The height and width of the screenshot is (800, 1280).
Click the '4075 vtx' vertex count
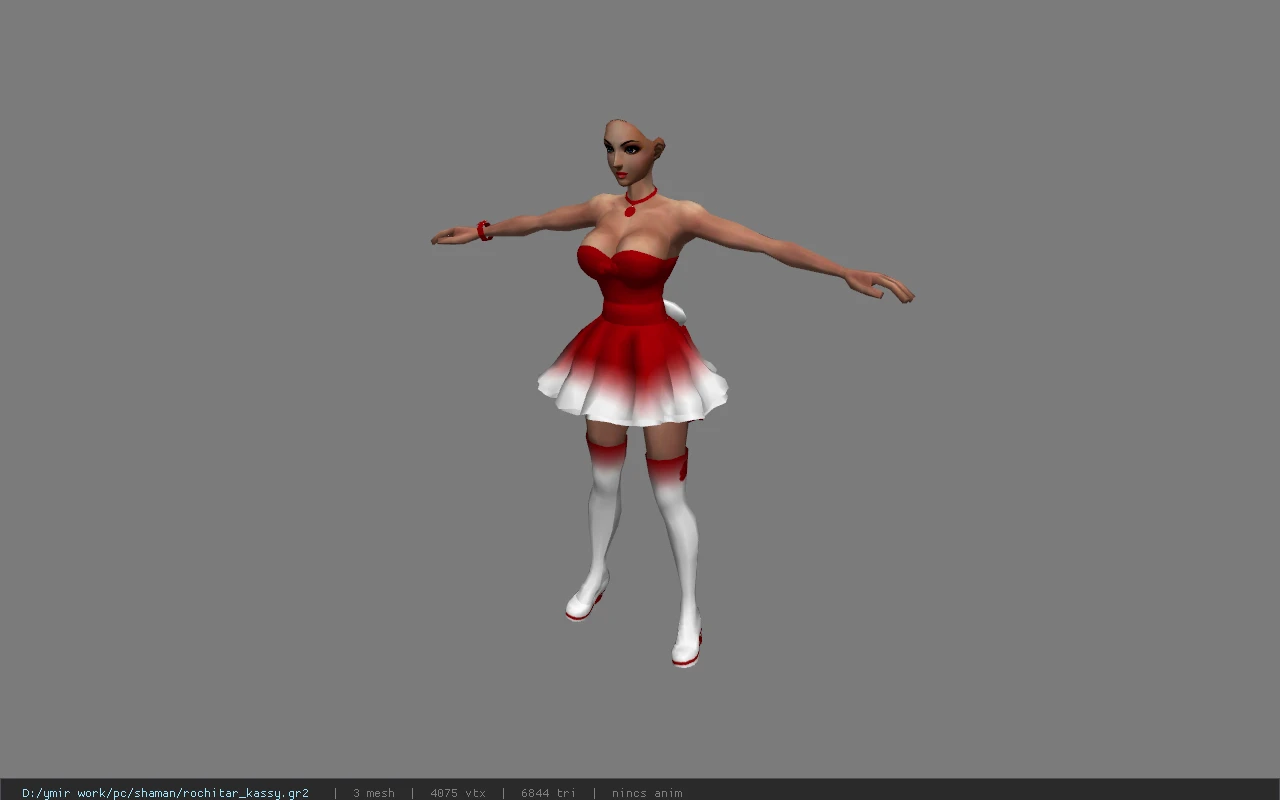coord(458,793)
